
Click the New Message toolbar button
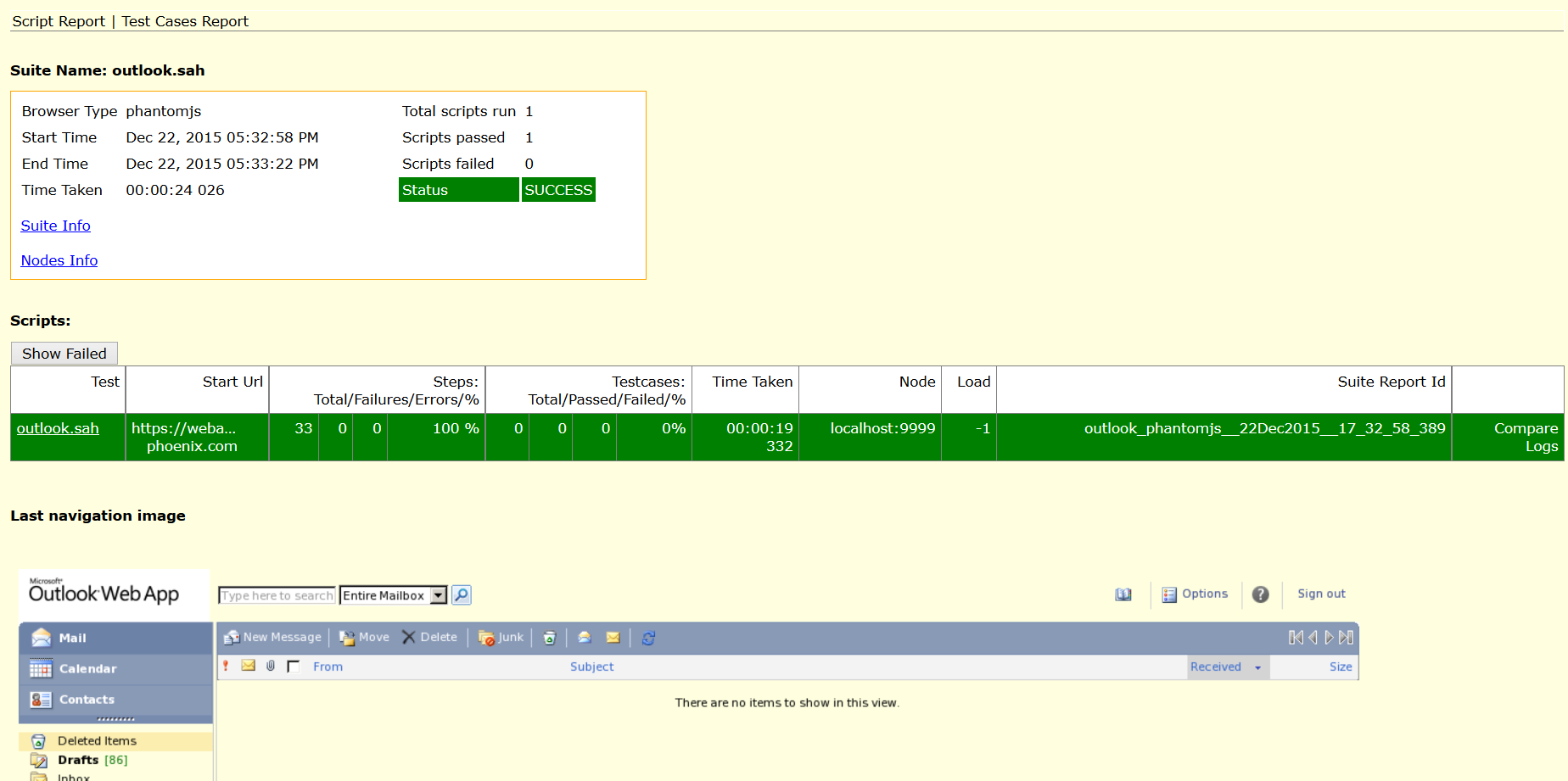point(272,638)
